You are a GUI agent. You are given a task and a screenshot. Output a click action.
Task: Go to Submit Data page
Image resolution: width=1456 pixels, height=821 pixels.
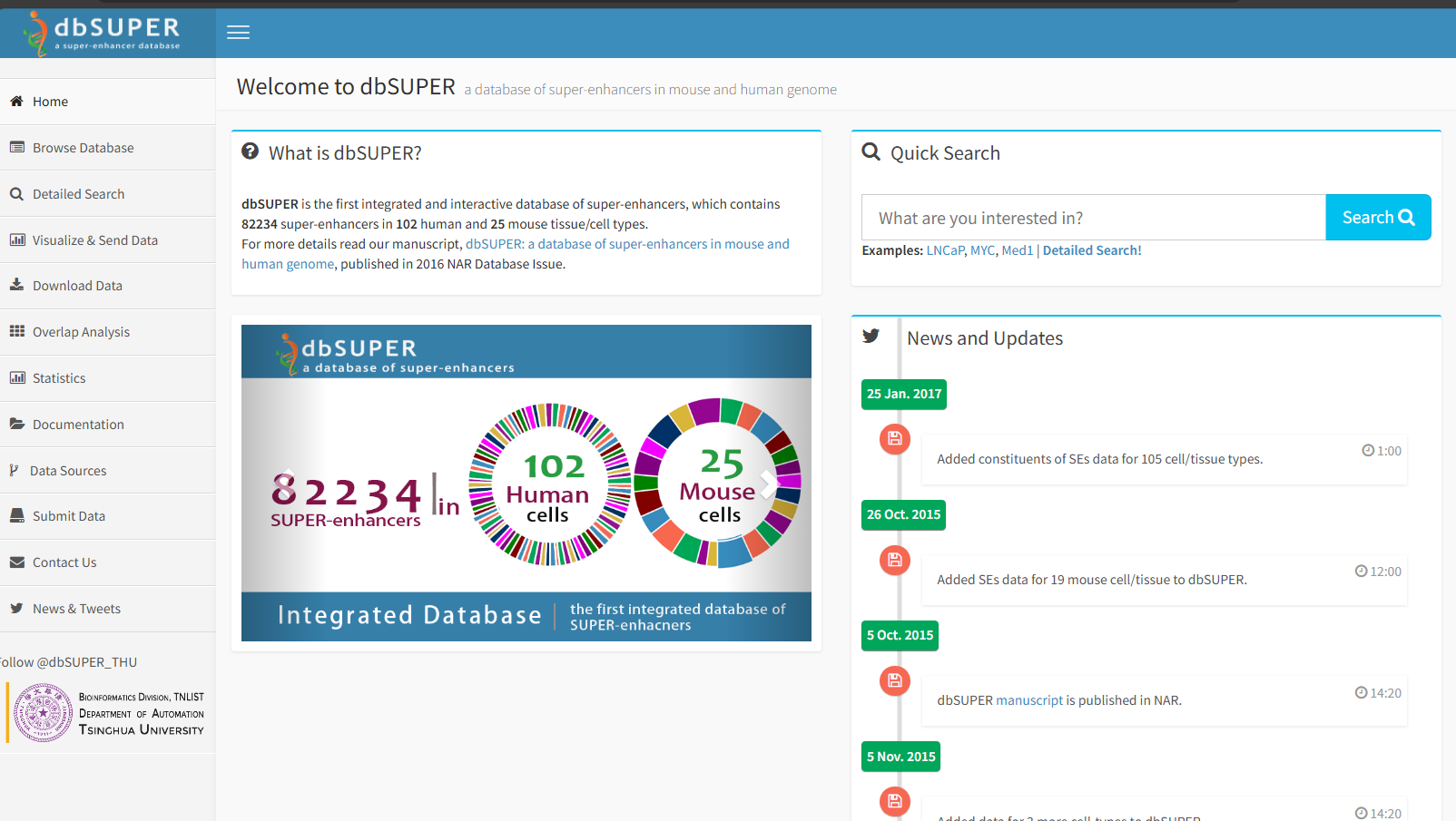[68, 516]
